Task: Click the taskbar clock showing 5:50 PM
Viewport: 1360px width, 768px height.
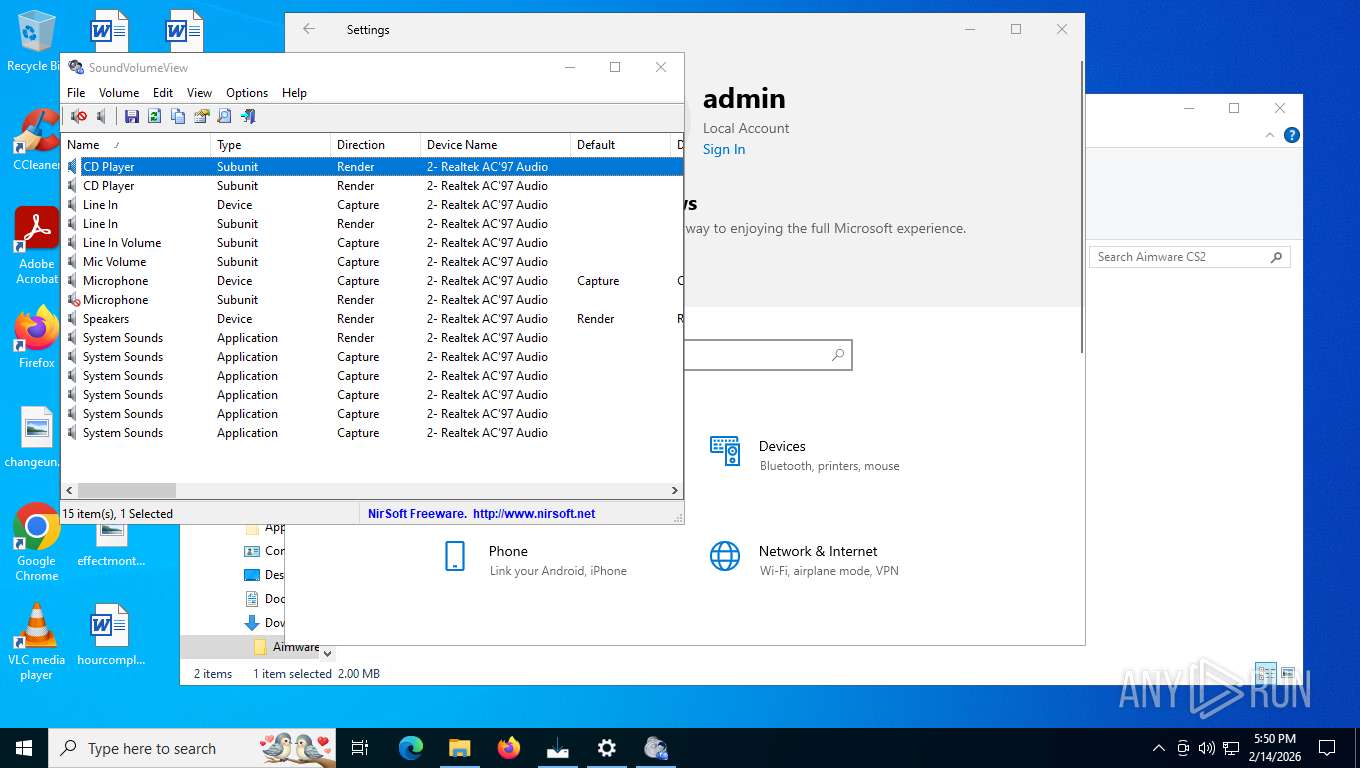Action: click(x=1274, y=748)
